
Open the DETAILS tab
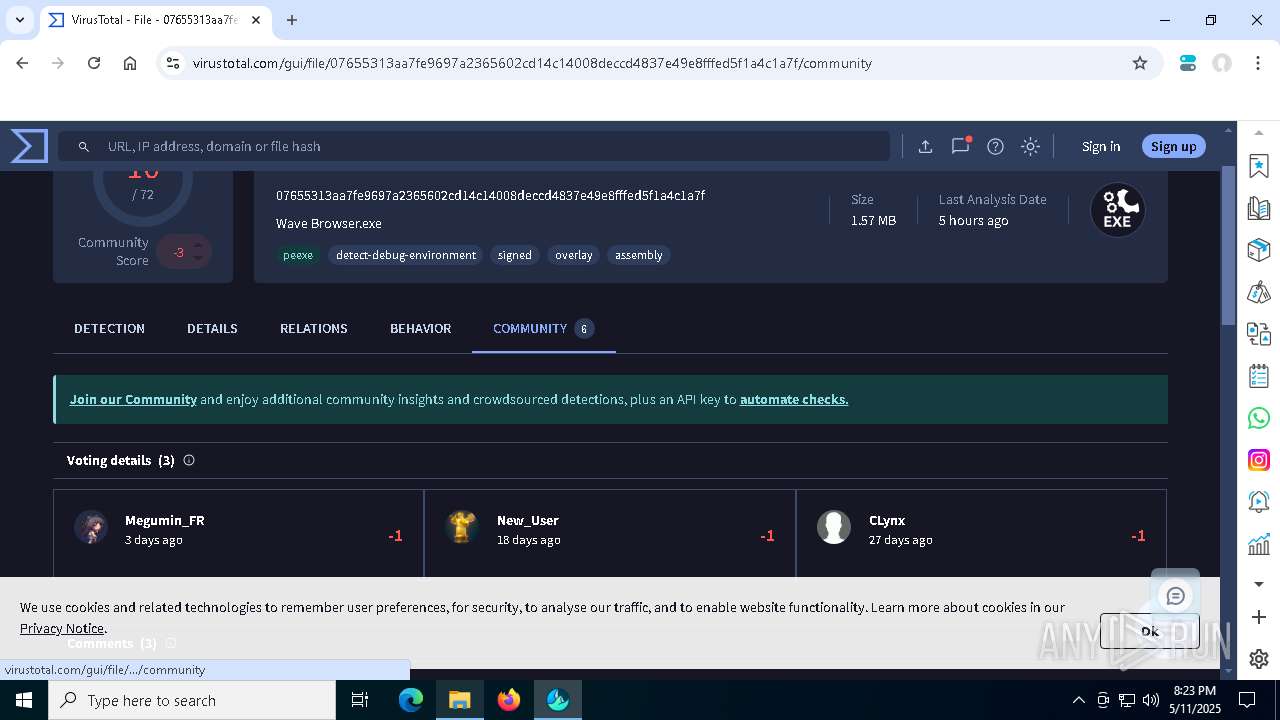(212, 328)
